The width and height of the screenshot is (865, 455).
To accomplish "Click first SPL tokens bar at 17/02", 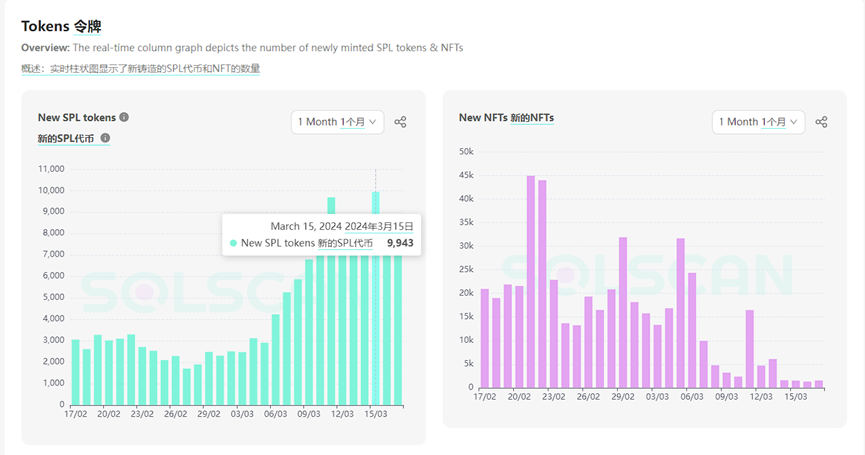I will [75, 371].
